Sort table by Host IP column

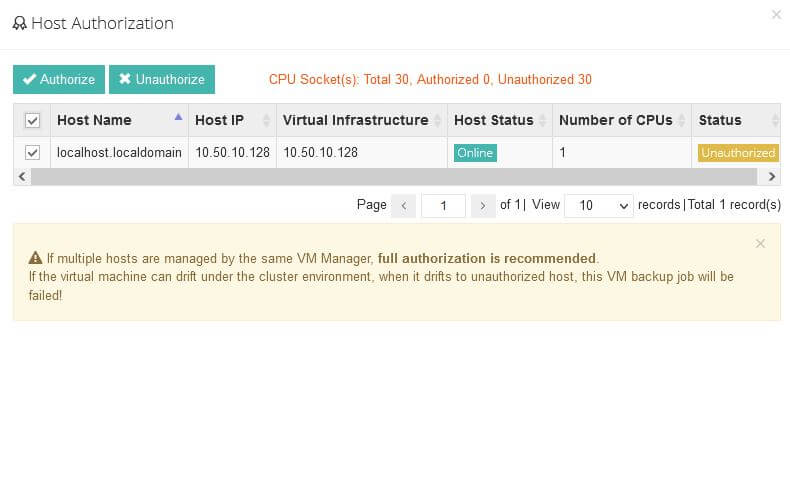pyautogui.click(x=232, y=120)
